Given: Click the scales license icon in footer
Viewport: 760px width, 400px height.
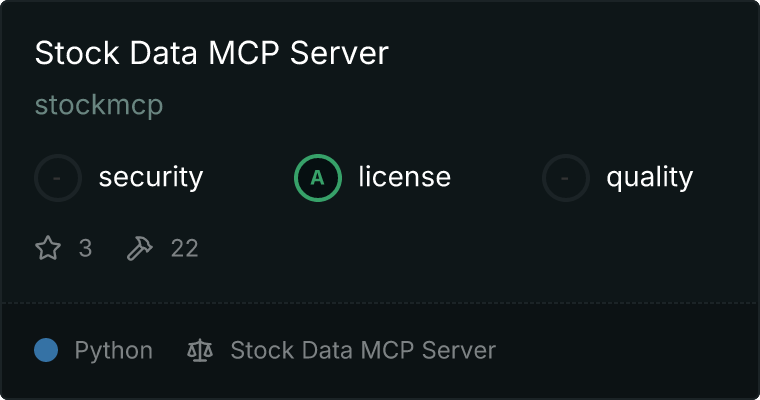Looking at the screenshot, I should 200,350.
